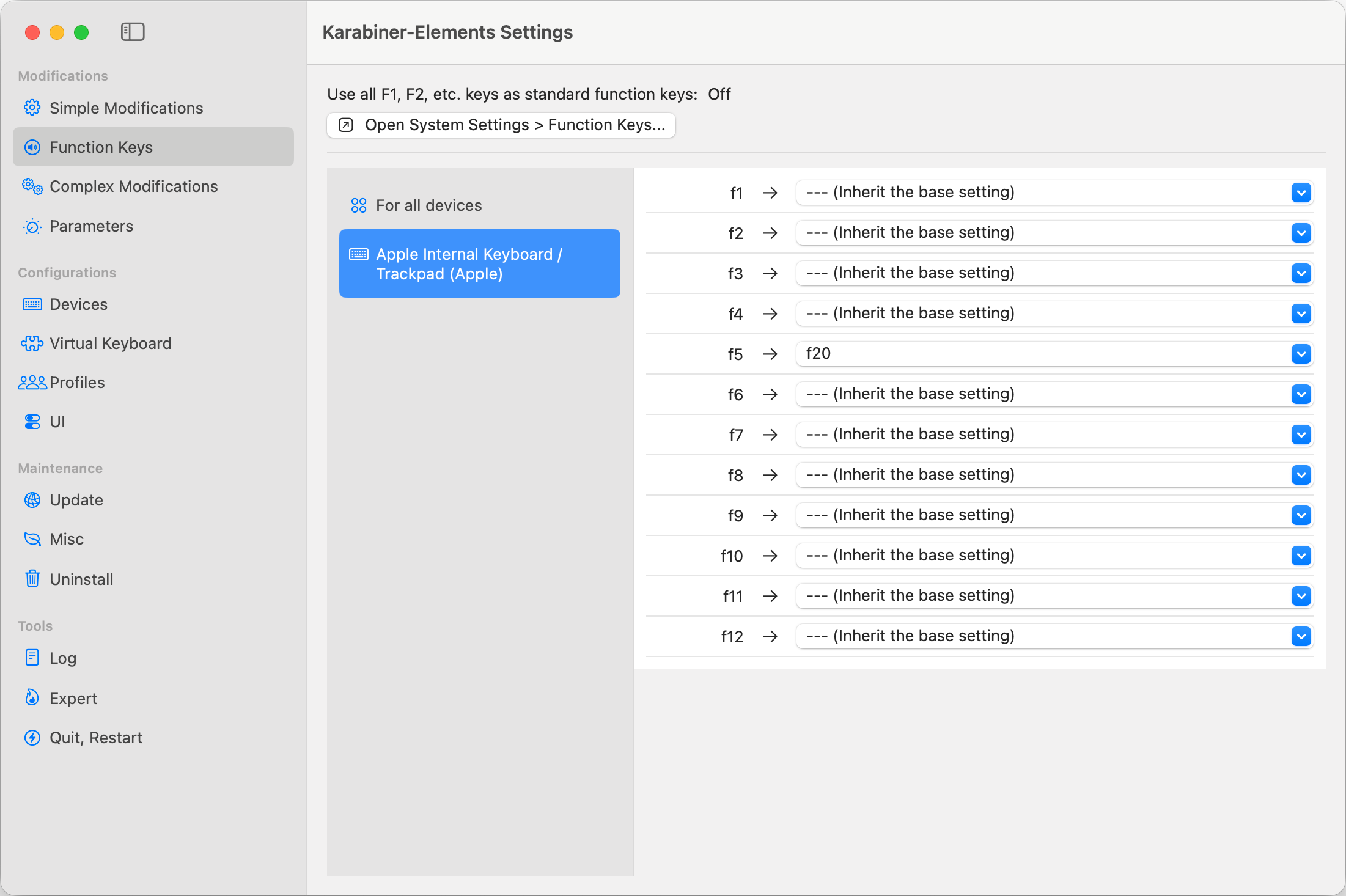The height and width of the screenshot is (896, 1346).
Task: Click the f12 key label
Action: point(732,637)
